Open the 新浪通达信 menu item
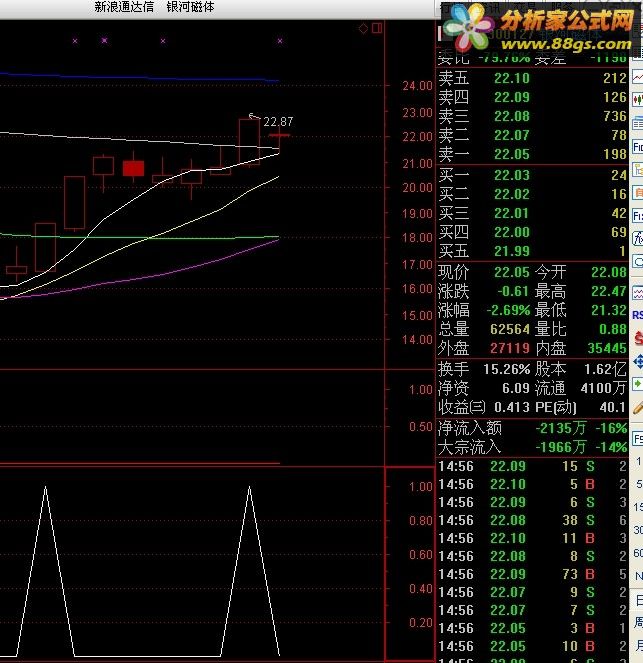Image resolution: width=643 pixels, height=663 pixels. [x=124, y=7]
